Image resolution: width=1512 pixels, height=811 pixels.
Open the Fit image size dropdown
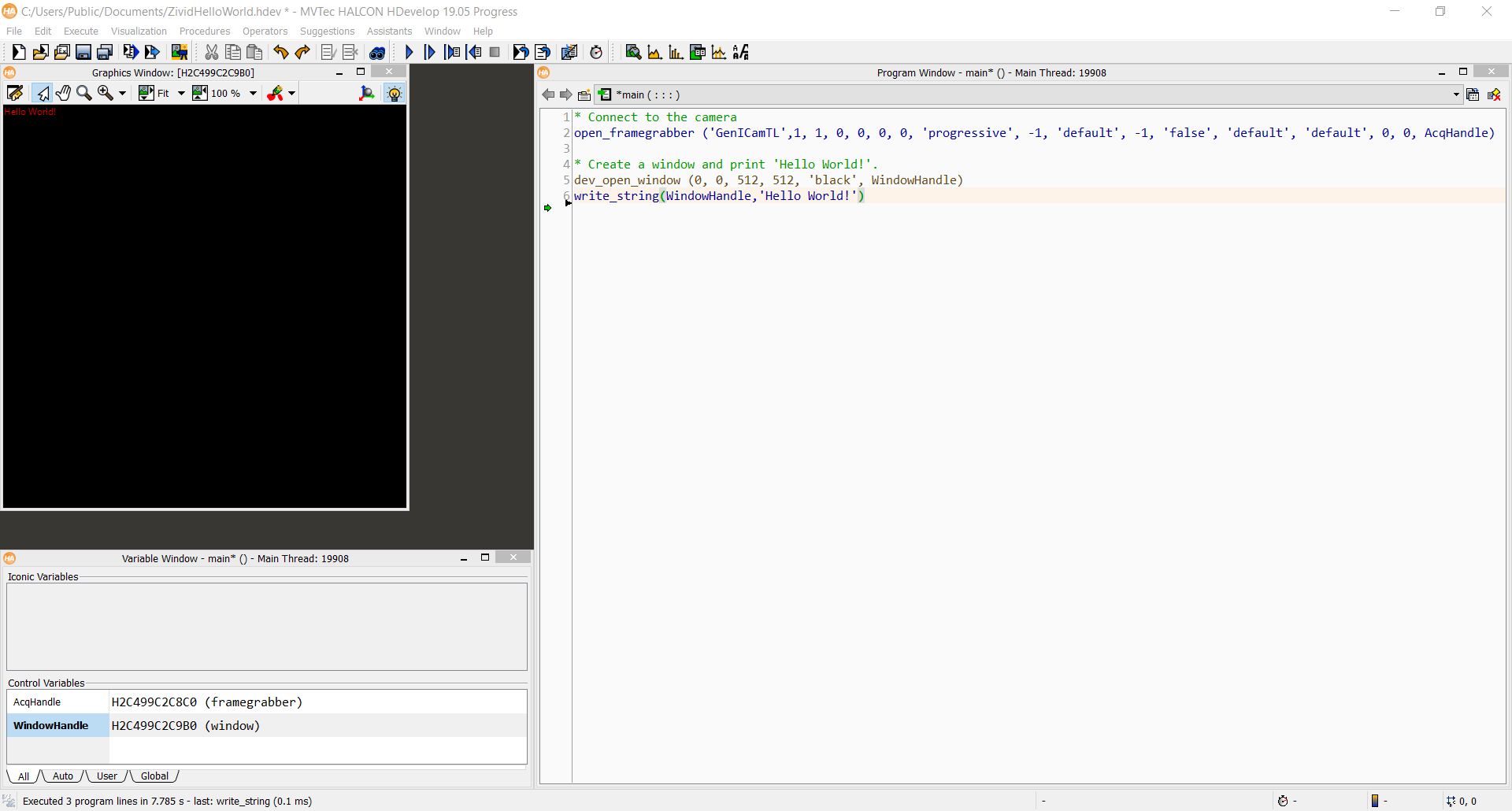(x=181, y=93)
